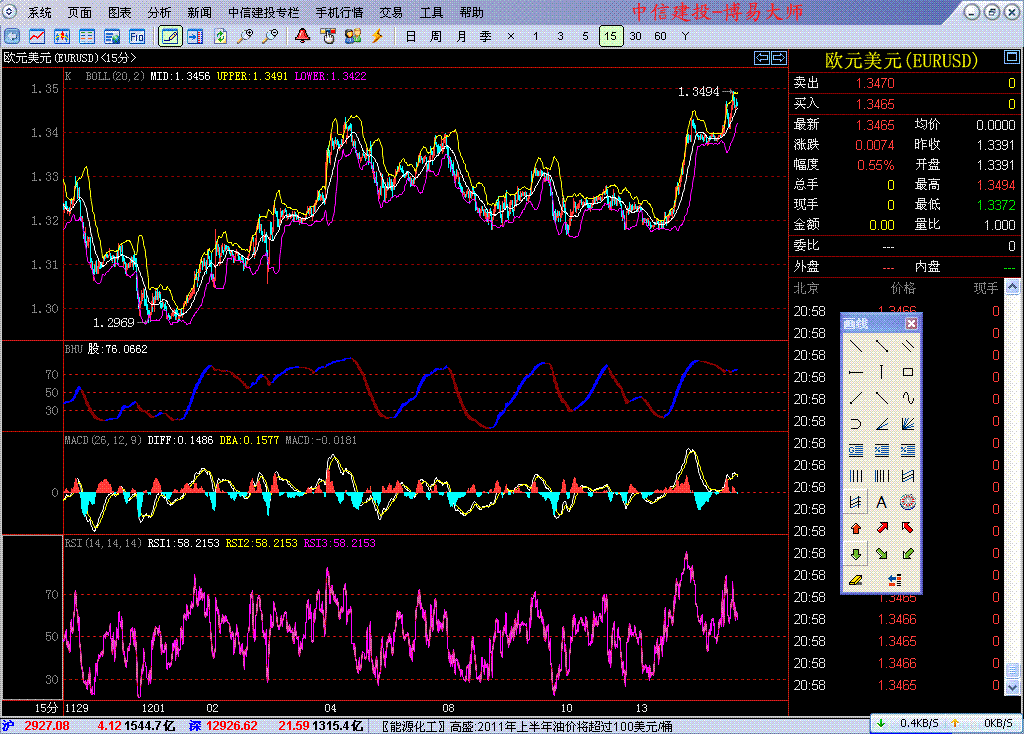The width and height of the screenshot is (1024, 734).
Task: Select the sine wave curve drawing tool
Action: coord(908,398)
